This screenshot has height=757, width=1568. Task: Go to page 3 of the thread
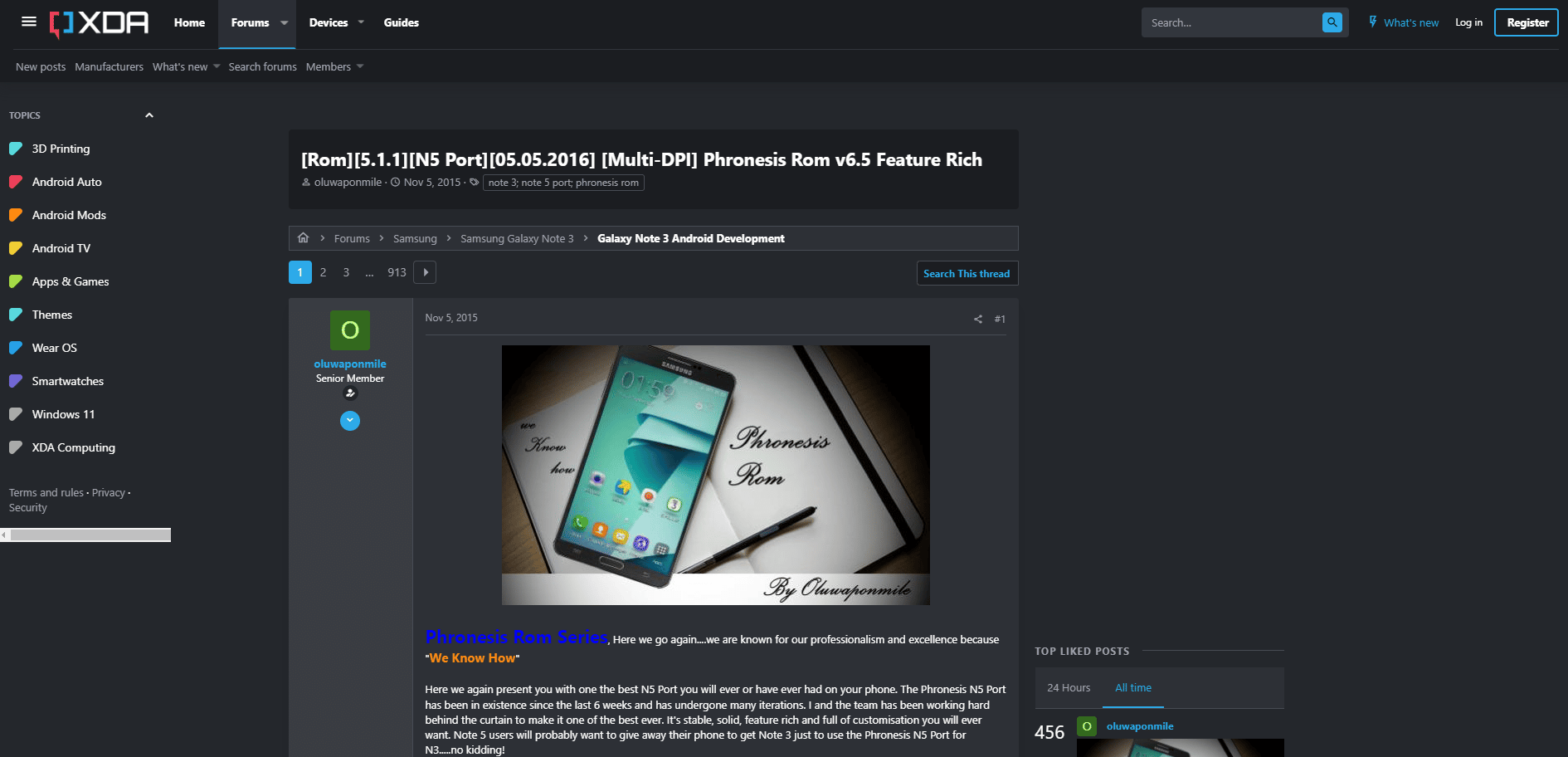[x=346, y=272]
